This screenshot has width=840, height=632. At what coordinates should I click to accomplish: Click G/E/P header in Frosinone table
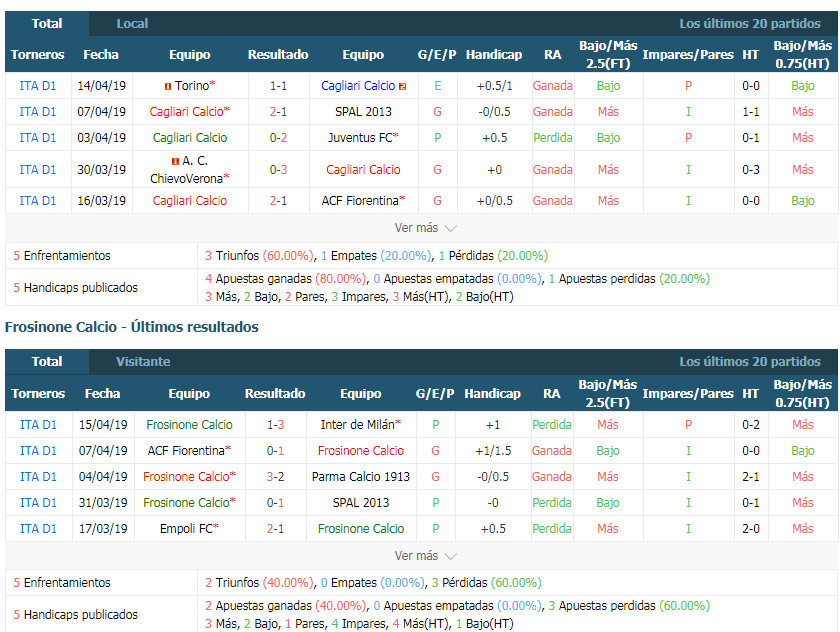pos(435,394)
